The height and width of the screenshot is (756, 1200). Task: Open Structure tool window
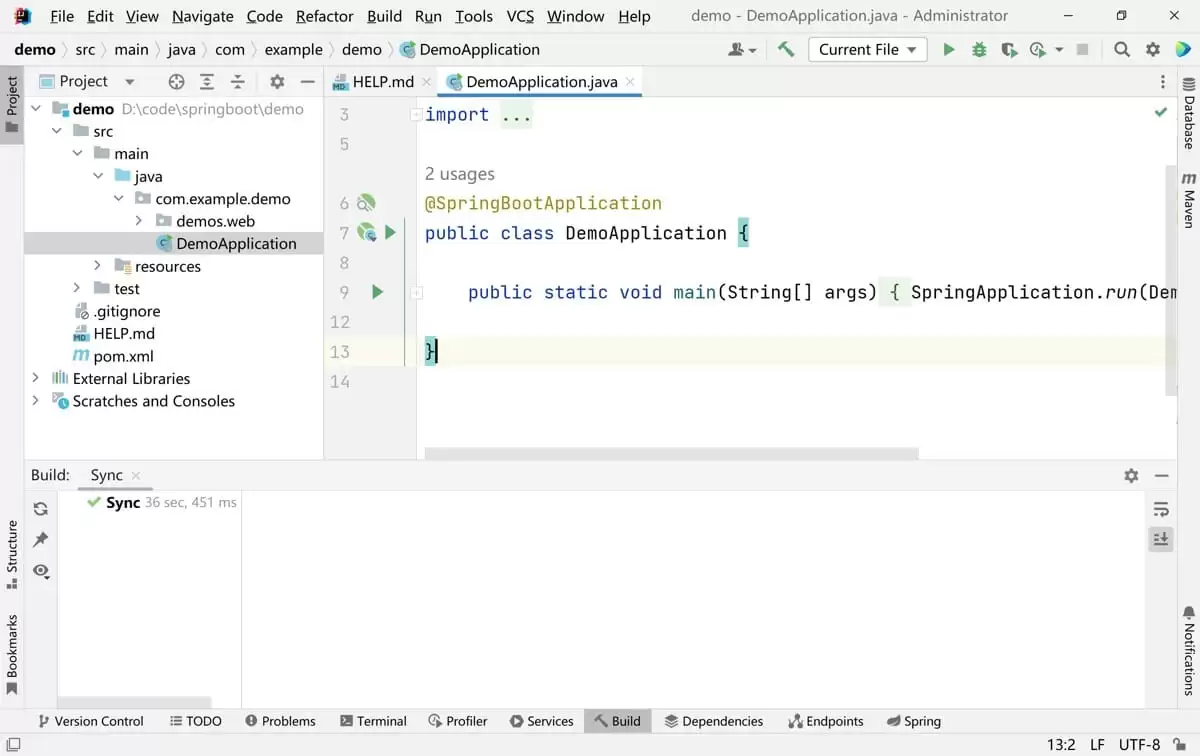(x=12, y=556)
